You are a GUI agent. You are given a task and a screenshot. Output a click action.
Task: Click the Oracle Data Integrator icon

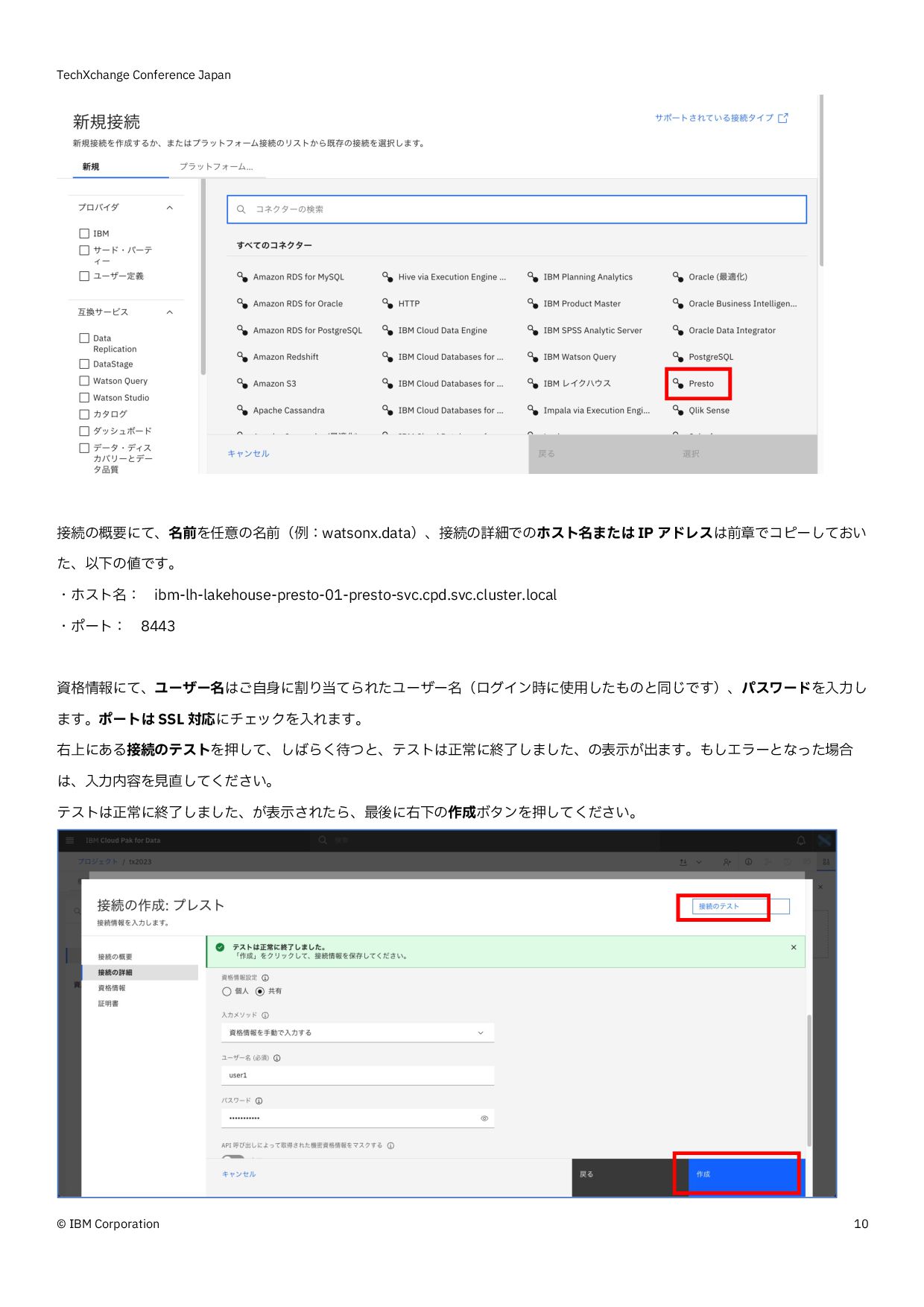coord(678,330)
